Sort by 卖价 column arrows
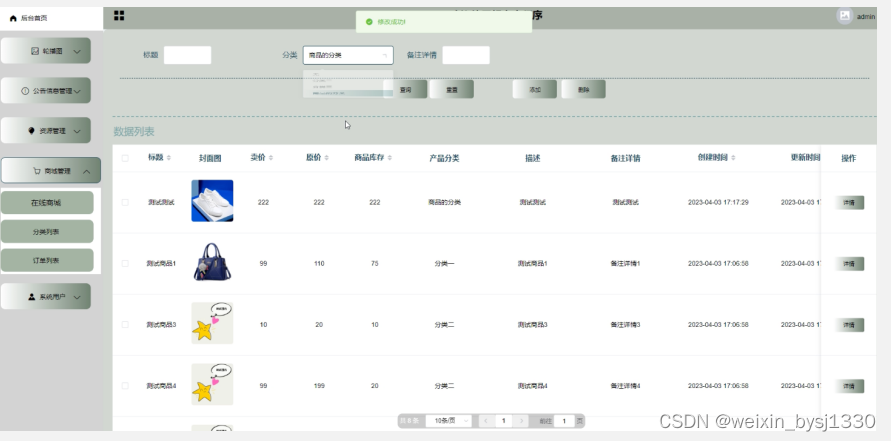 [270, 157]
